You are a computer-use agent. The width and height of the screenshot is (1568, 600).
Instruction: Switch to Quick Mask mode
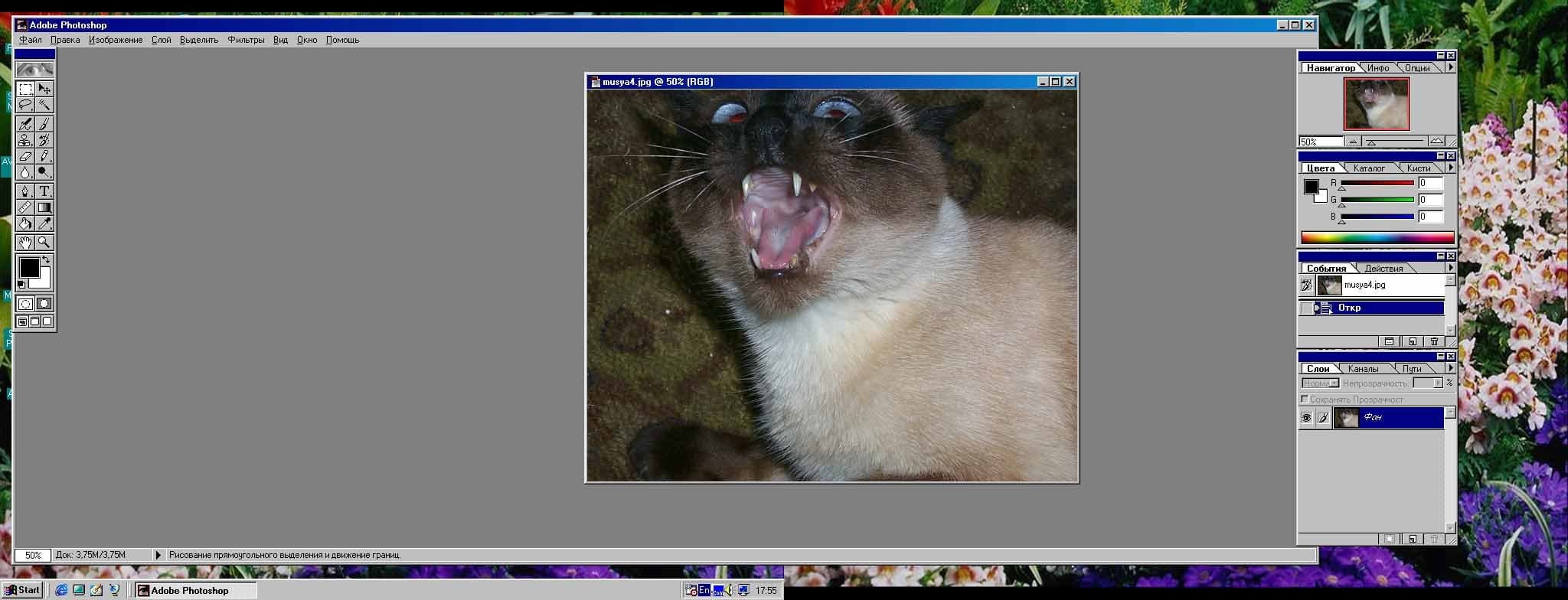[x=44, y=304]
